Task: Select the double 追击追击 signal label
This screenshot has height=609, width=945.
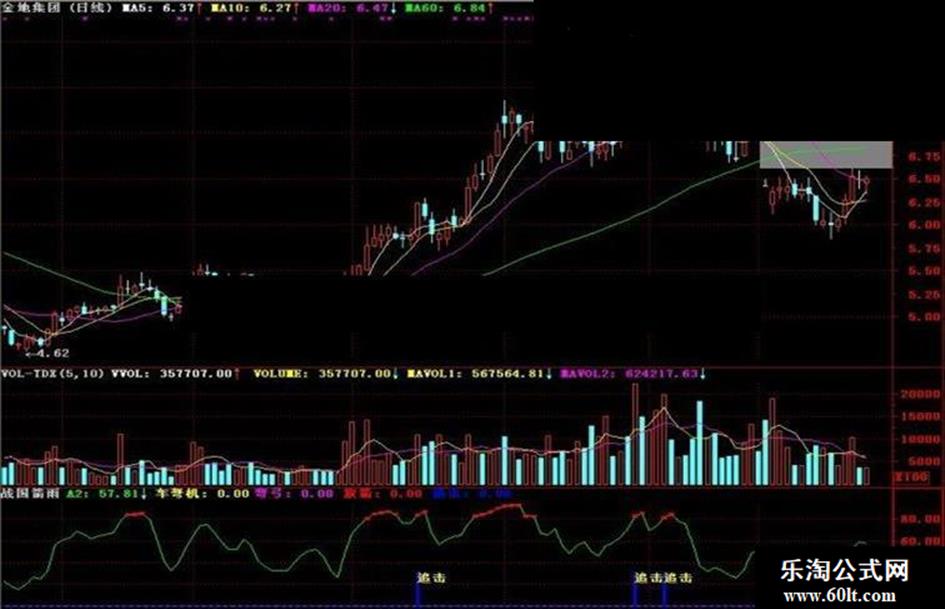Action: coord(663,578)
